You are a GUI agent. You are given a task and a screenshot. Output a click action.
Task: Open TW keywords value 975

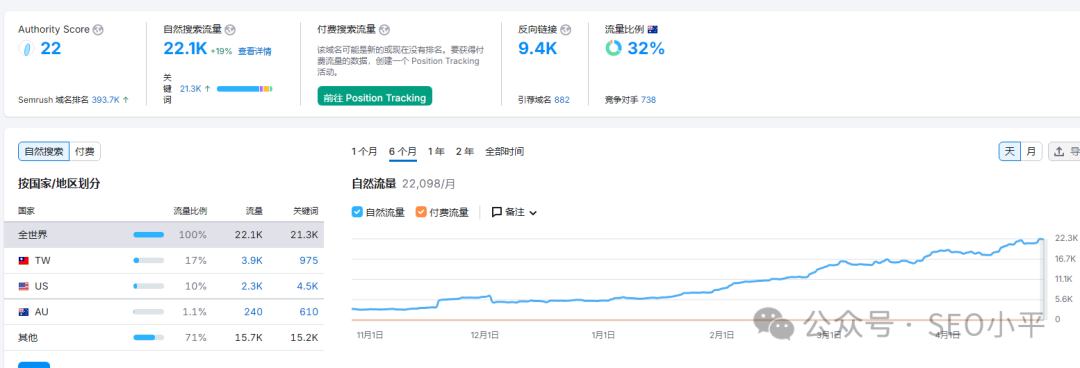point(309,260)
